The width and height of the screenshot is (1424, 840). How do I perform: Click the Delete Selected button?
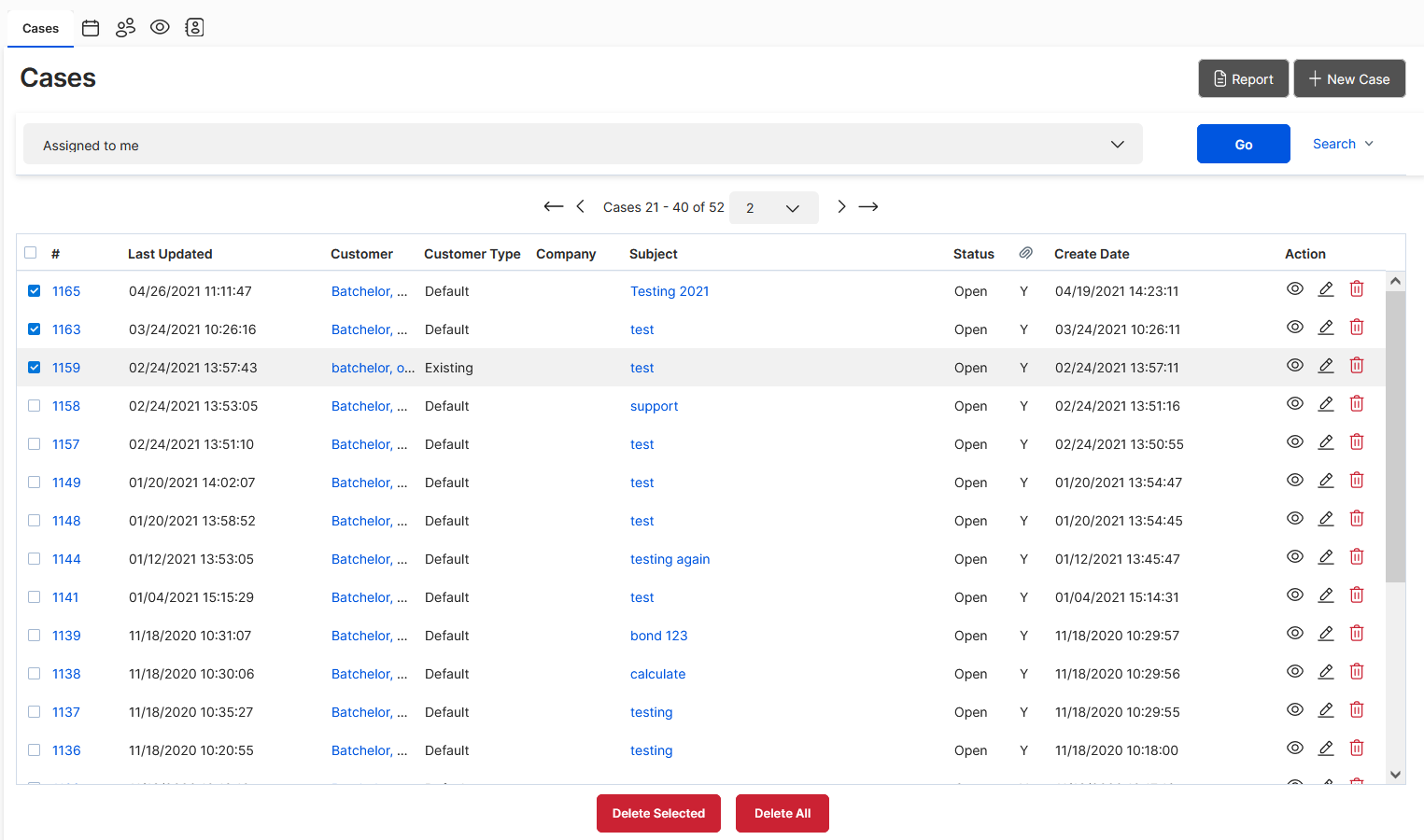pyautogui.click(x=658, y=813)
